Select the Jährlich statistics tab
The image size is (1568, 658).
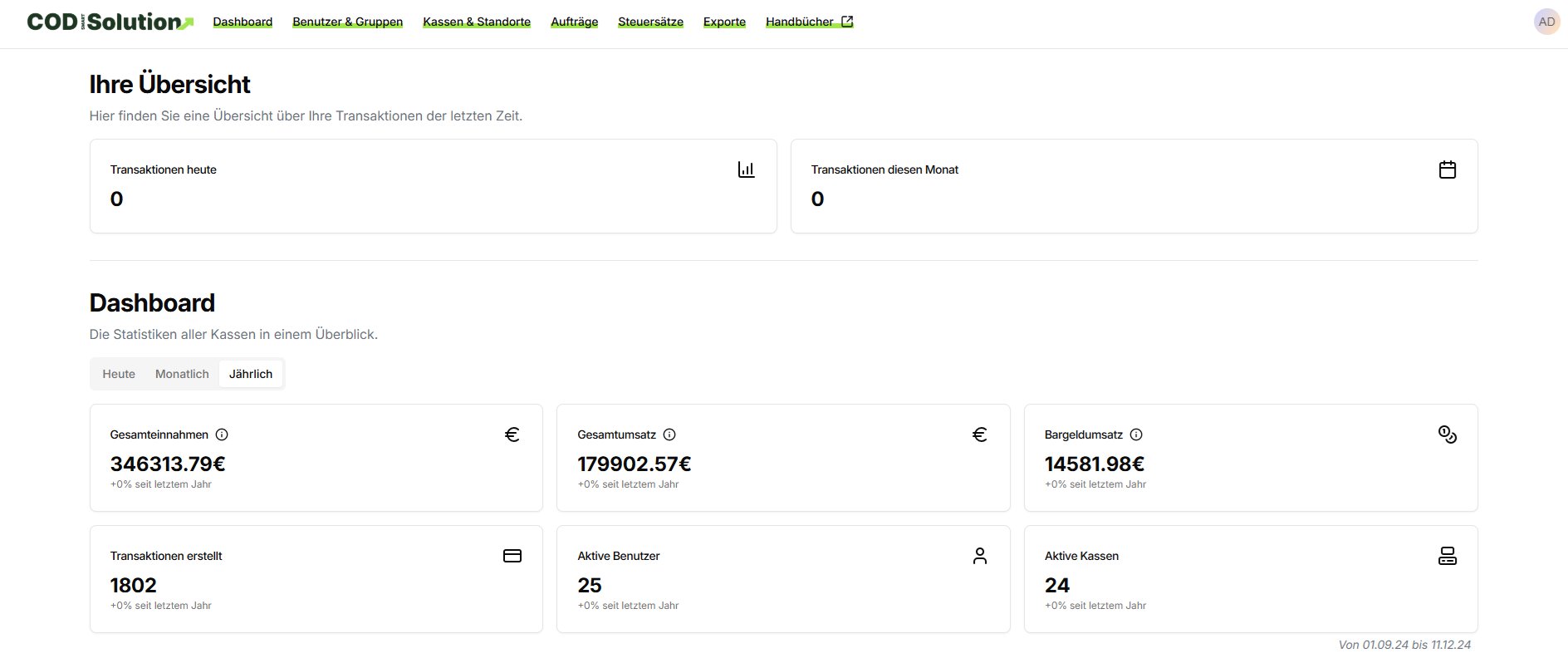(x=251, y=374)
